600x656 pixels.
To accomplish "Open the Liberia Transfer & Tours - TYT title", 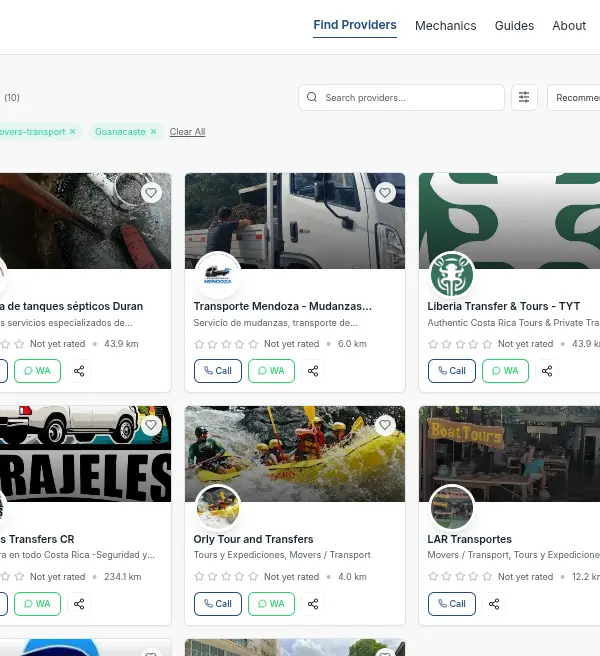I will click(x=504, y=306).
